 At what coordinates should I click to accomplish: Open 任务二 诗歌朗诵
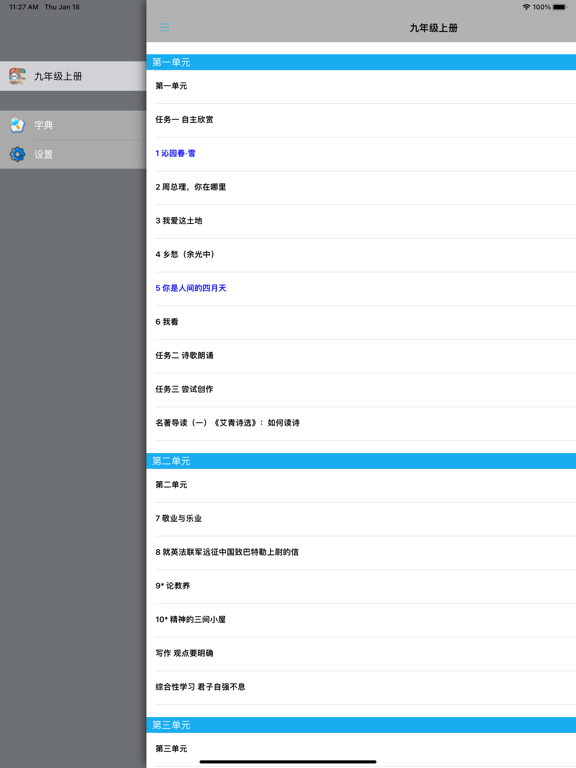point(361,356)
